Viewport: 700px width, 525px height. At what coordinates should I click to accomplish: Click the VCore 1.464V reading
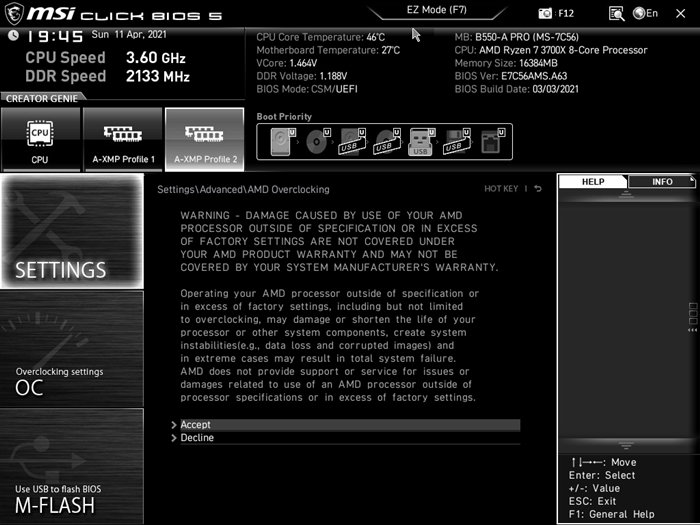pyautogui.click(x=287, y=63)
